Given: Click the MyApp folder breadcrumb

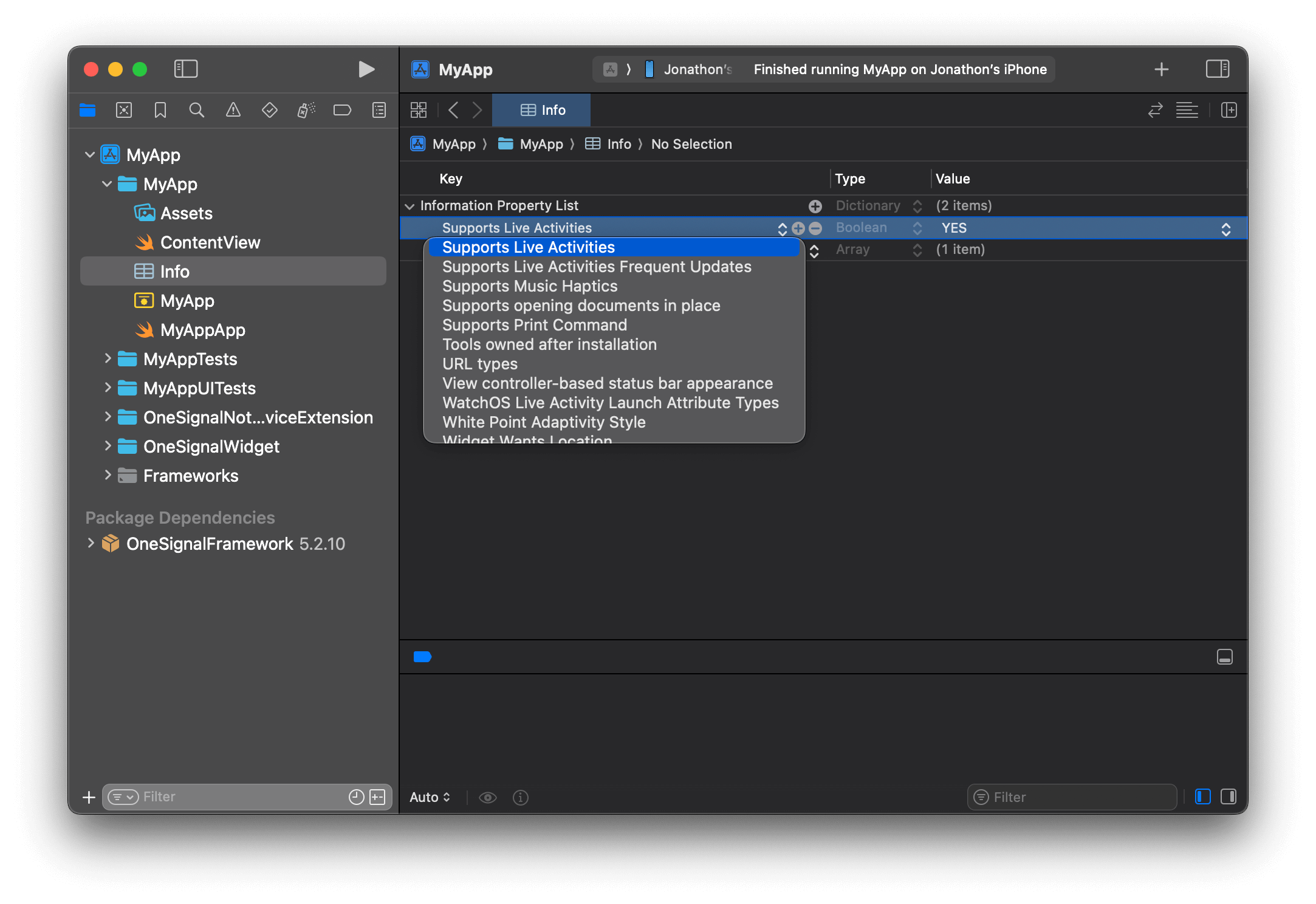Looking at the screenshot, I should [530, 144].
